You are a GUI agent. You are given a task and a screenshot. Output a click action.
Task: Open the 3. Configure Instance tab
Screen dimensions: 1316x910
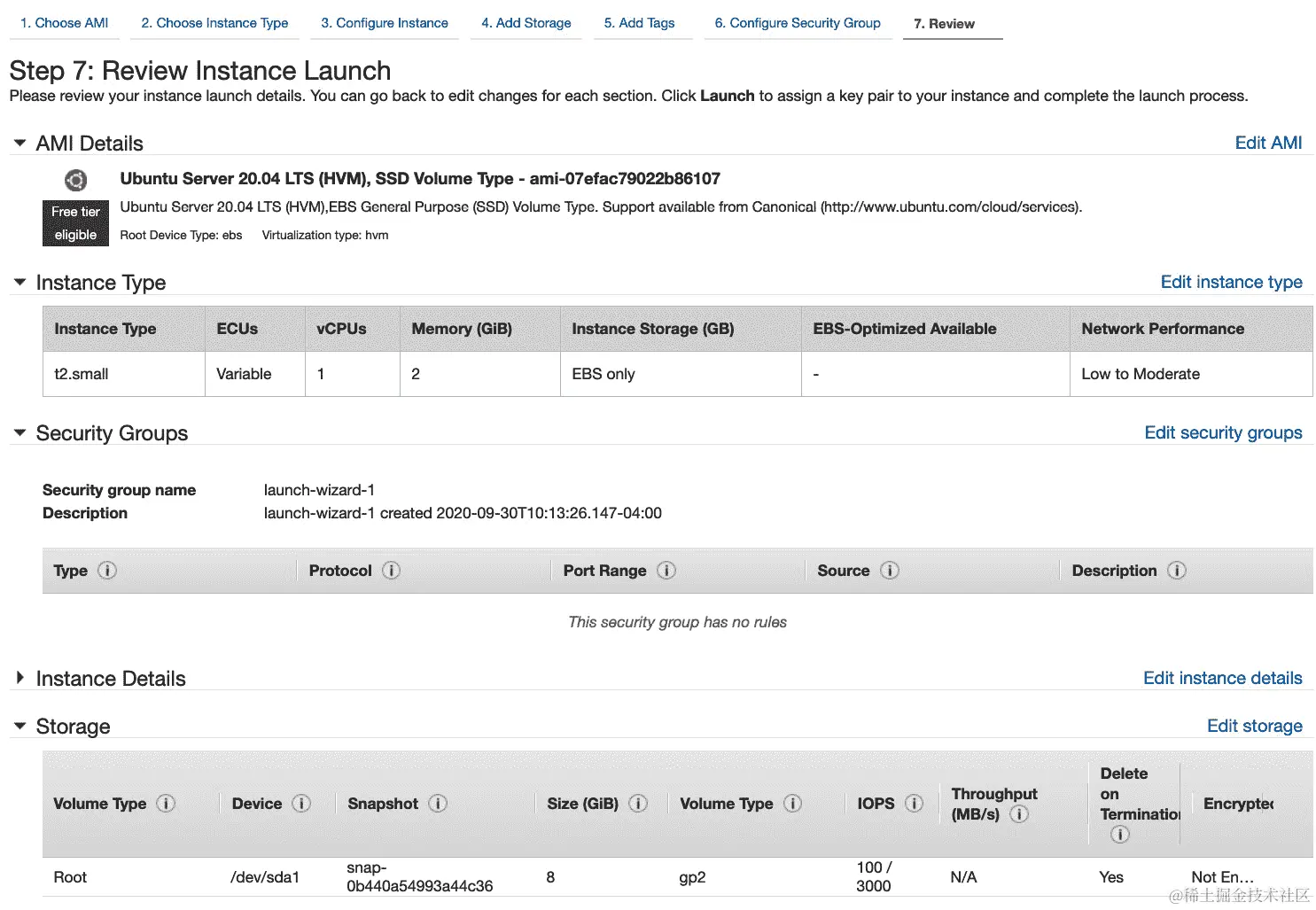tap(385, 23)
